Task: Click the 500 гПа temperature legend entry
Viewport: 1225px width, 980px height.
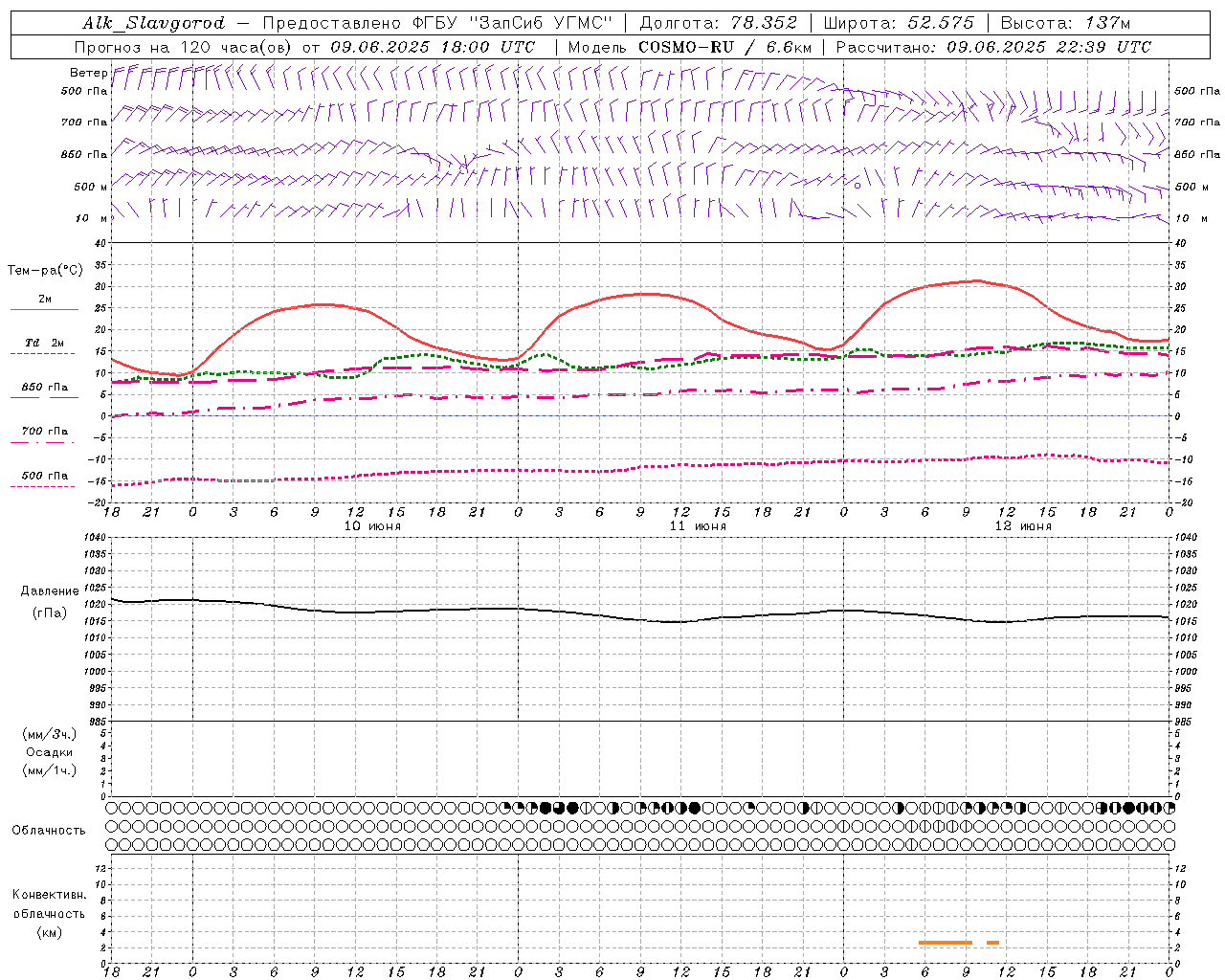Action: (44, 479)
